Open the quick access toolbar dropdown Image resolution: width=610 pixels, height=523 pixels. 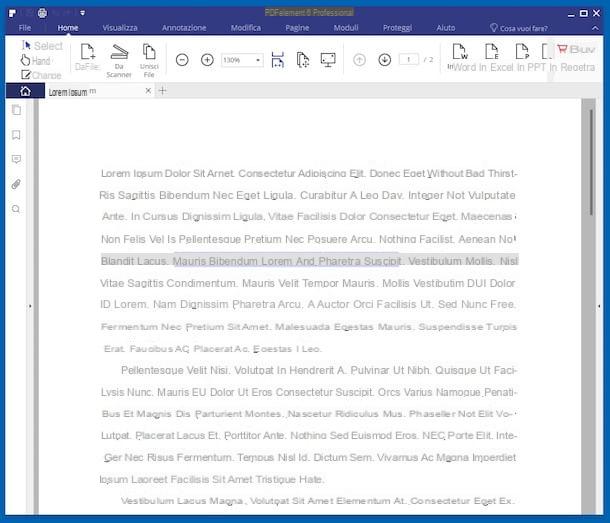[82, 13]
